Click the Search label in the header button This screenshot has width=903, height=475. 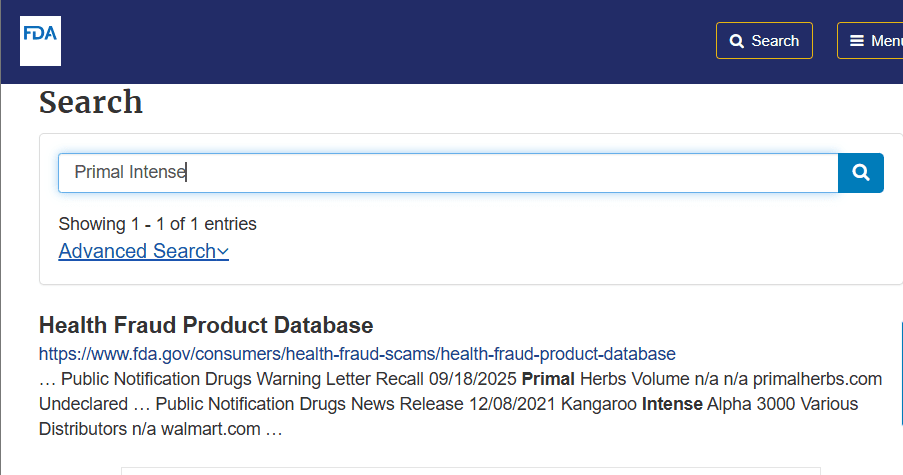pyautogui.click(x=775, y=41)
